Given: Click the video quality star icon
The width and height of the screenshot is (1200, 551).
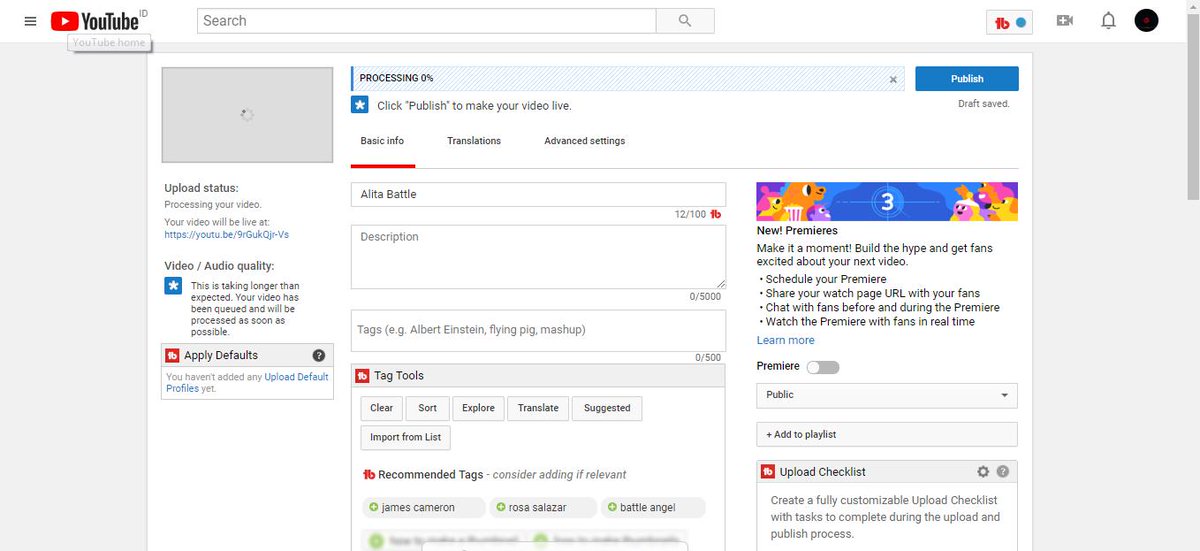Looking at the screenshot, I should pyautogui.click(x=174, y=287).
